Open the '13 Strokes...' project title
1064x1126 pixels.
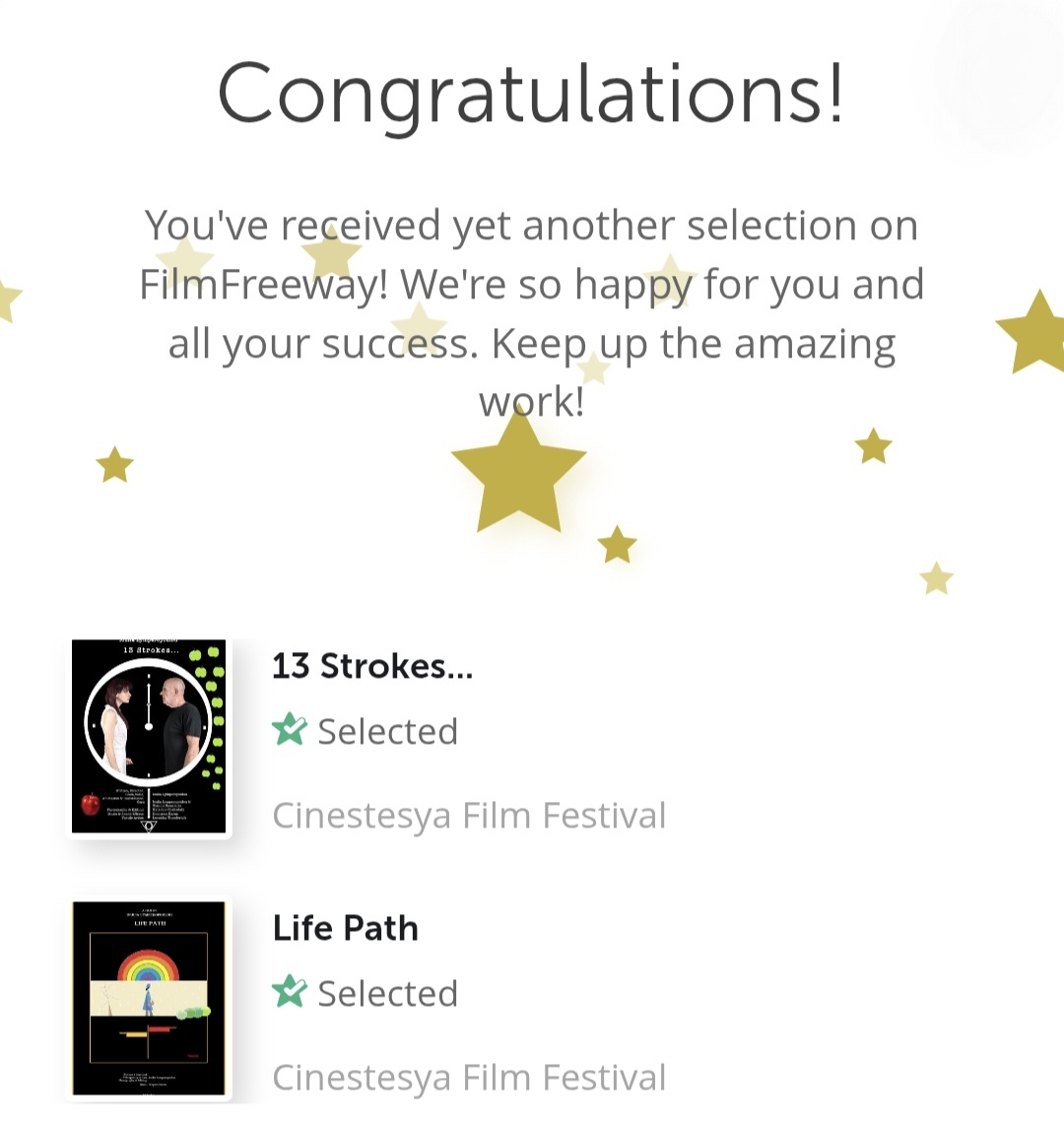coord(372,667)
